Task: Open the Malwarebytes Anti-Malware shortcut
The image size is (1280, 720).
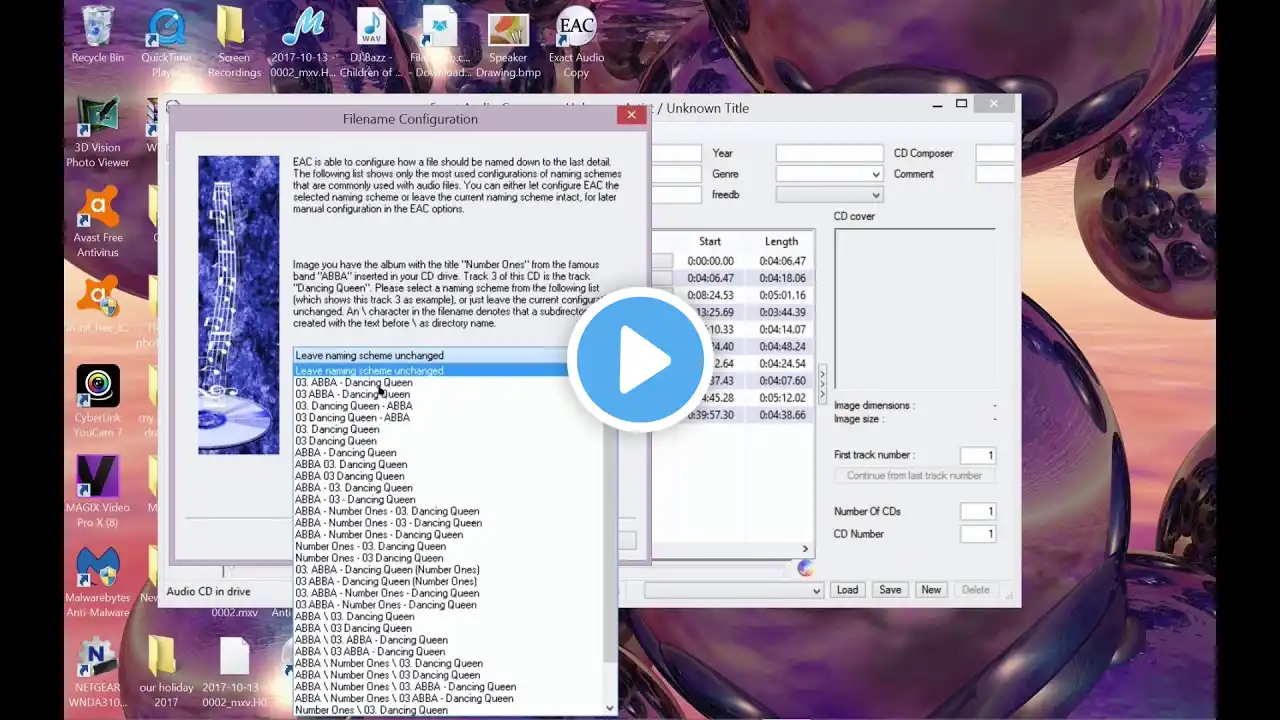Action: coord(98,582)
